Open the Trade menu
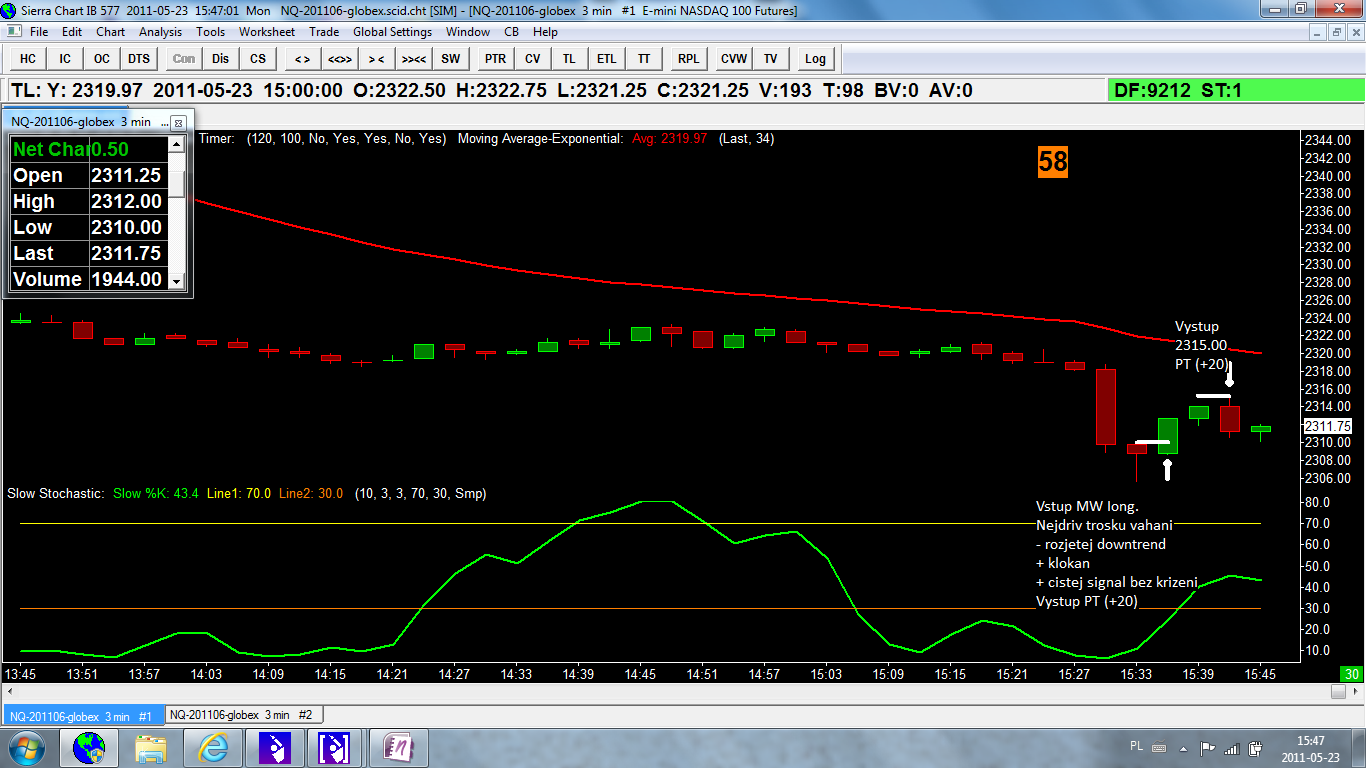Viewport: 1366px width, 768px height. 324,32
